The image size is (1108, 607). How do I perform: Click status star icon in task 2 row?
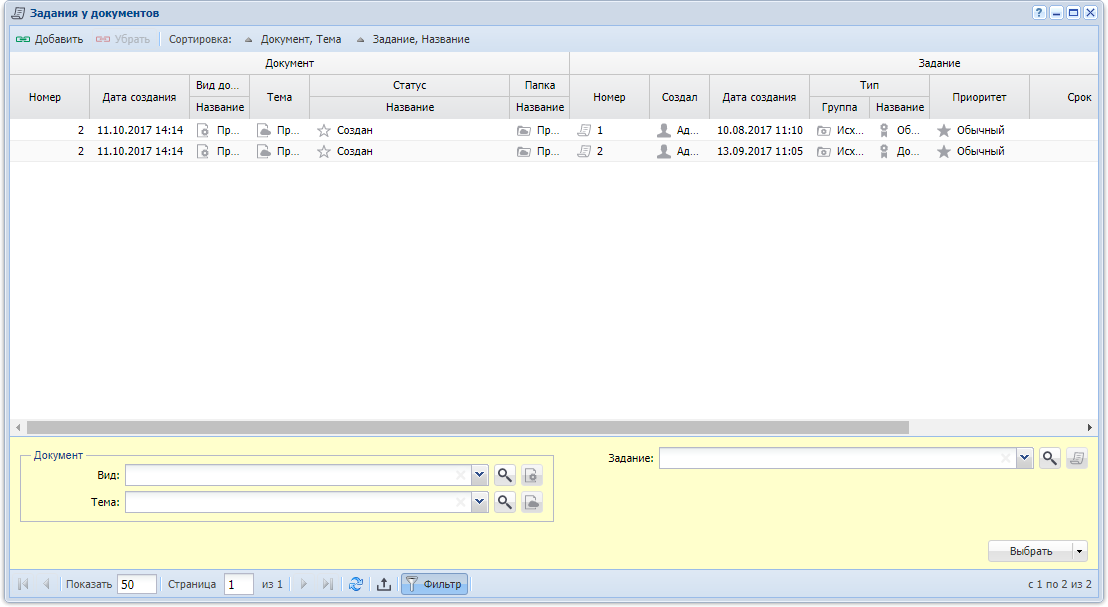pos(324,151)
